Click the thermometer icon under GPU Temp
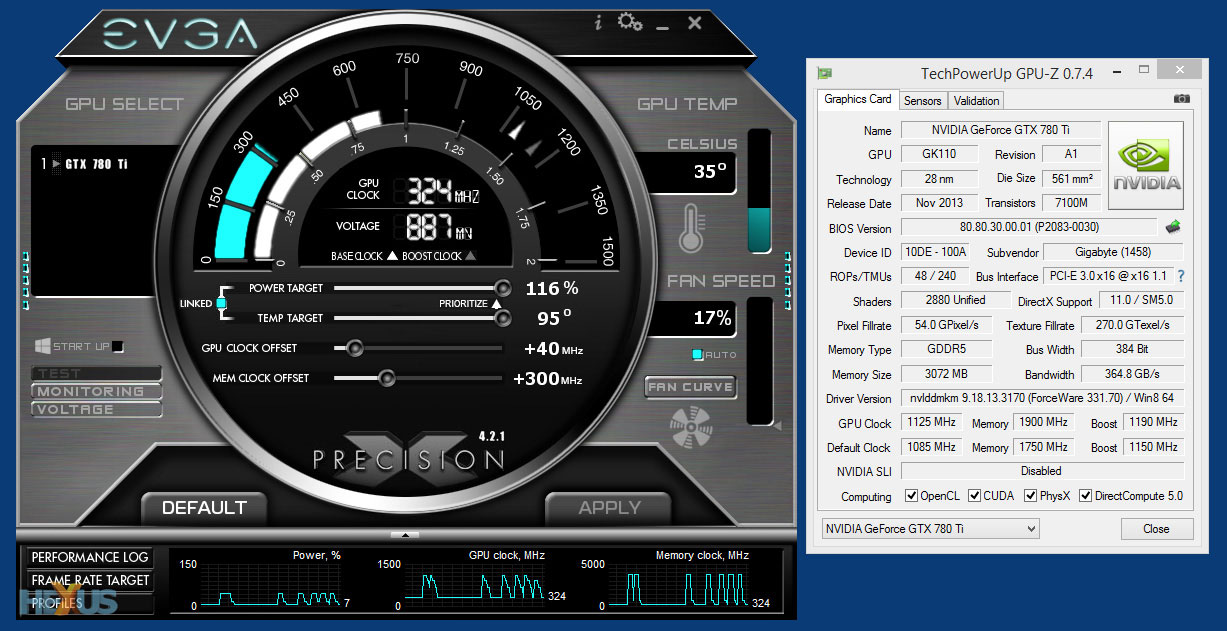Screen dimensions: 1227x631 click(x=691, y=228)
